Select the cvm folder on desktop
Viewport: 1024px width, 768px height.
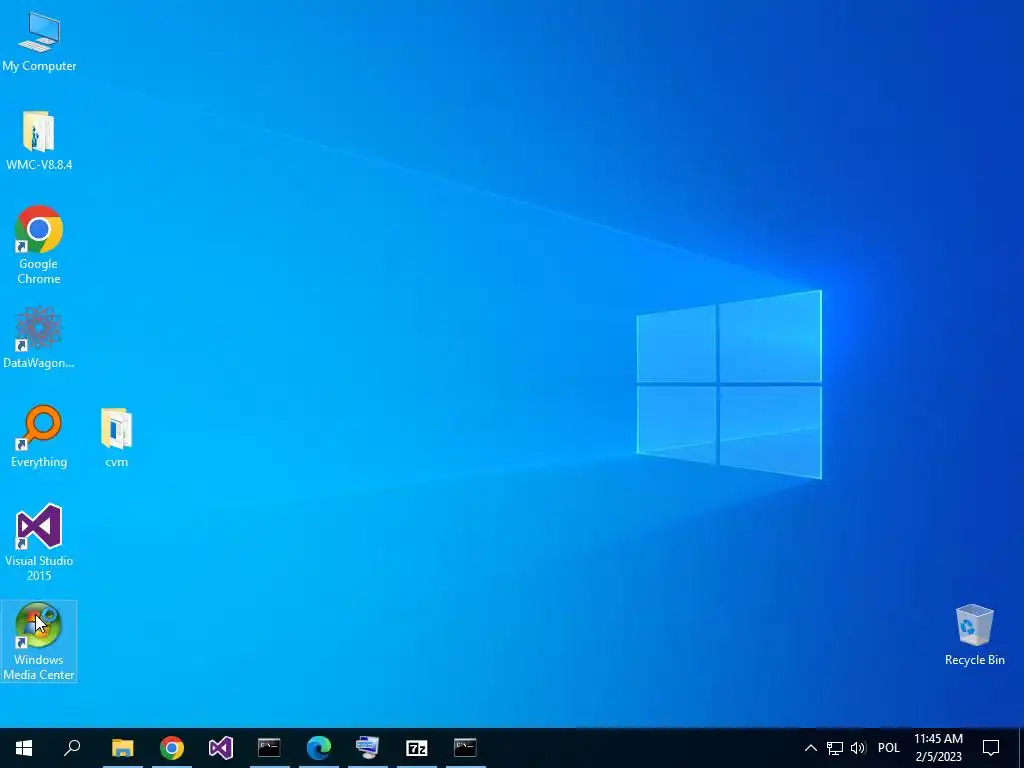116,436
